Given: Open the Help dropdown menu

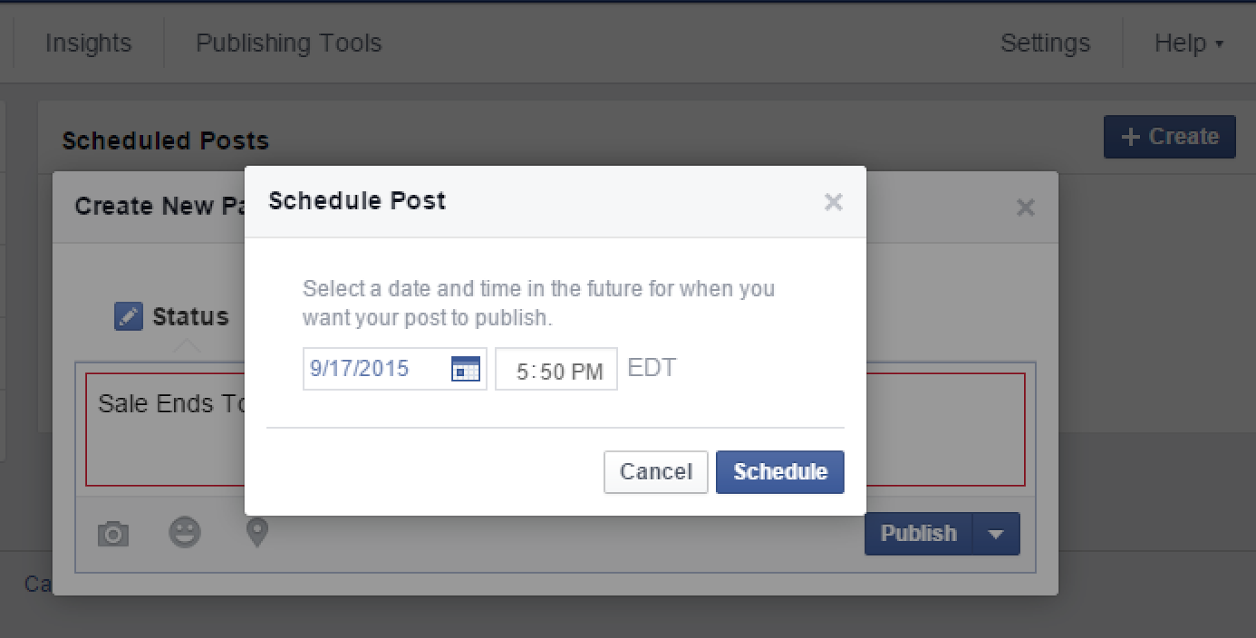Looking at the screenshot, I should [x=1188, y=43].
